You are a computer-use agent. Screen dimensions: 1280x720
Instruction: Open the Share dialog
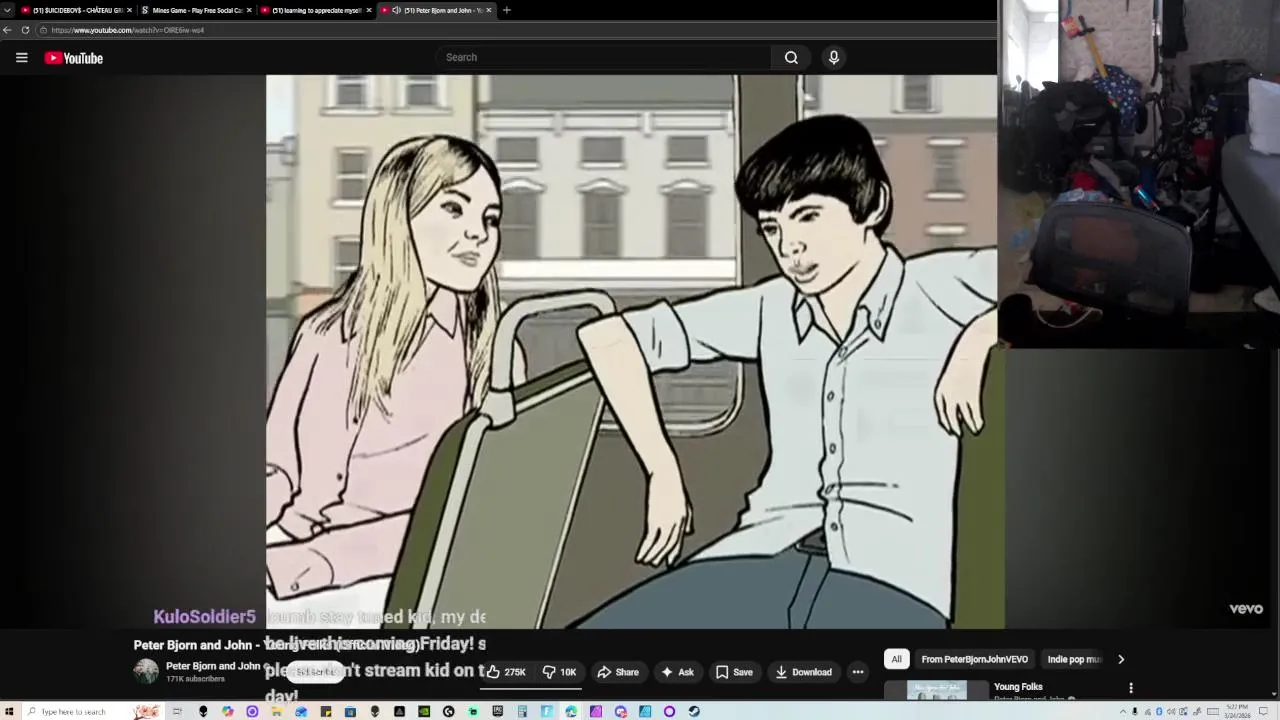point(618,672)
